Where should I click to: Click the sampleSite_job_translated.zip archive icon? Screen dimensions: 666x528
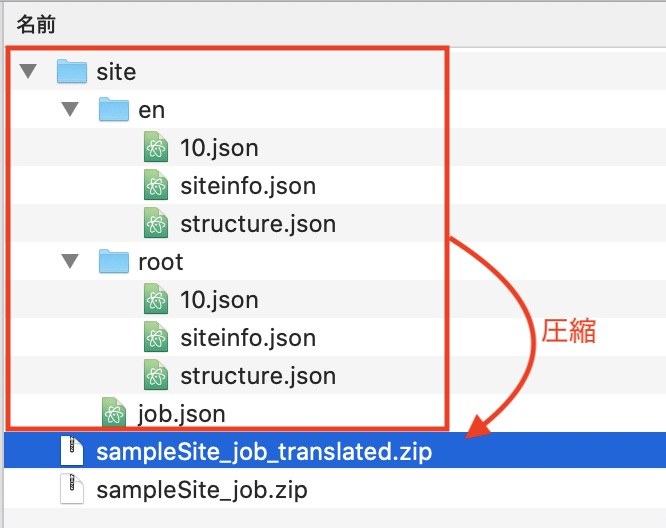71,452
